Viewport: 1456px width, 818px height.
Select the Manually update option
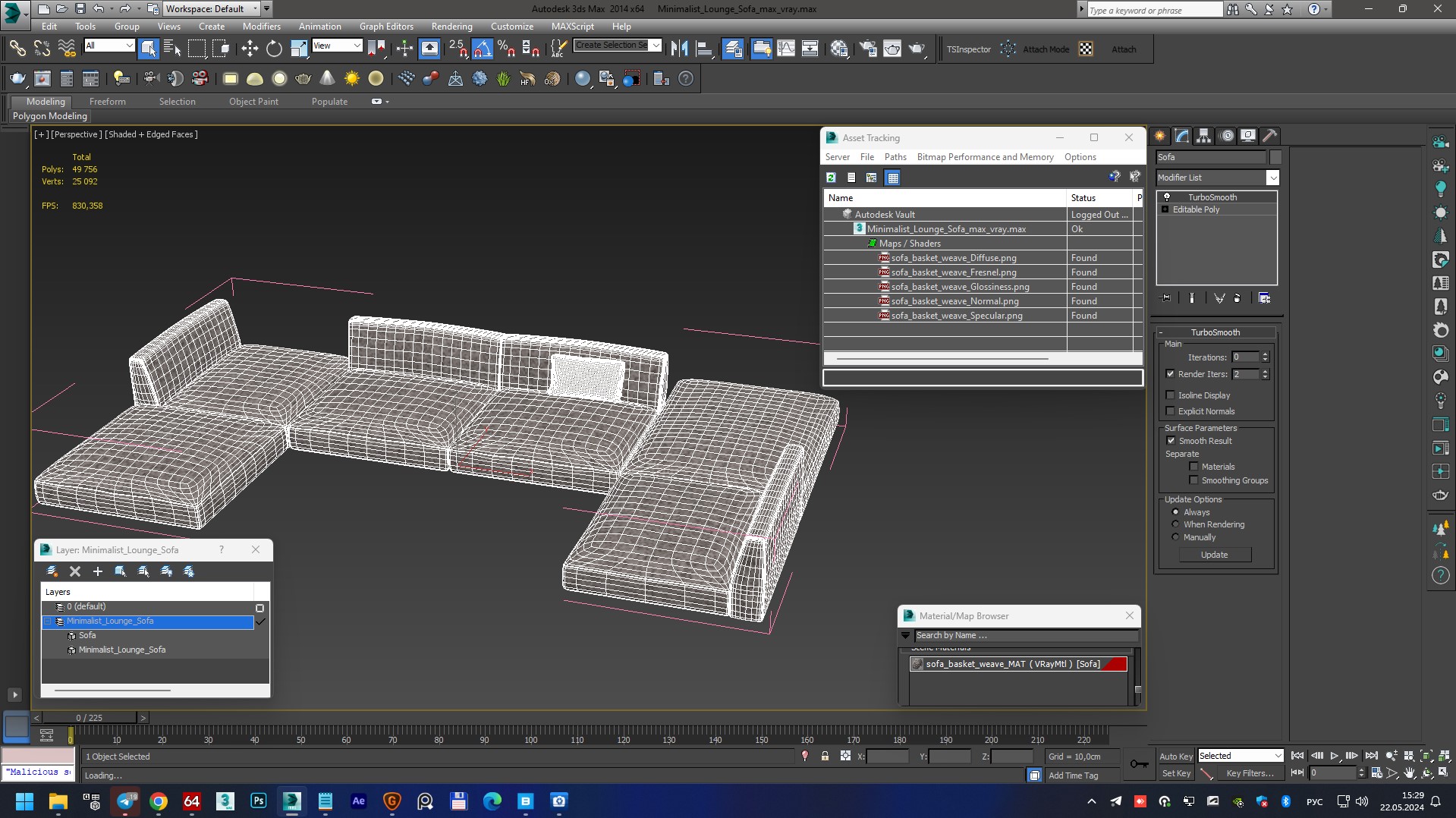coord(1175,537)
